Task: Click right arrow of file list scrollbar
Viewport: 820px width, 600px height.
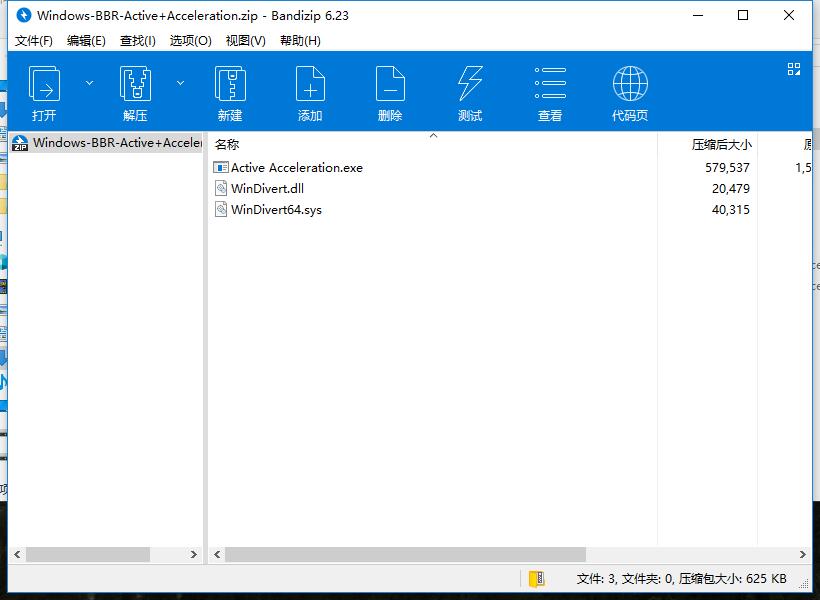Action: pyautogui.click(x=803, y=554)
